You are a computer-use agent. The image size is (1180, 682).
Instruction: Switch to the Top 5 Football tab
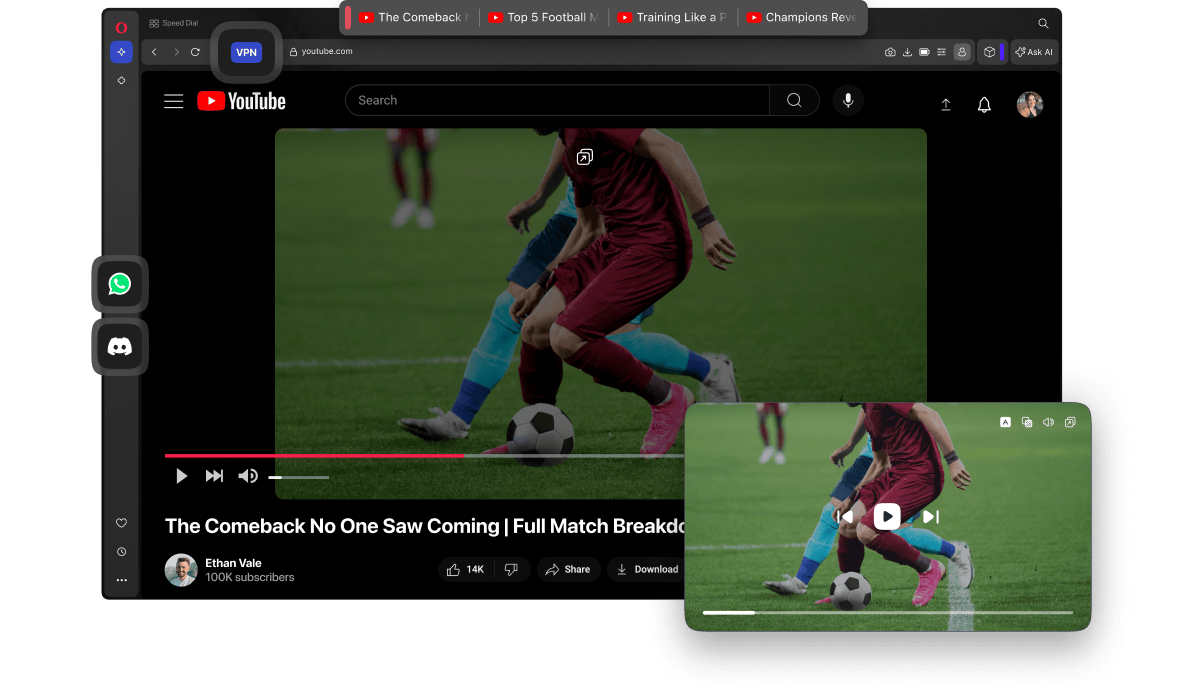coord(544,16)
